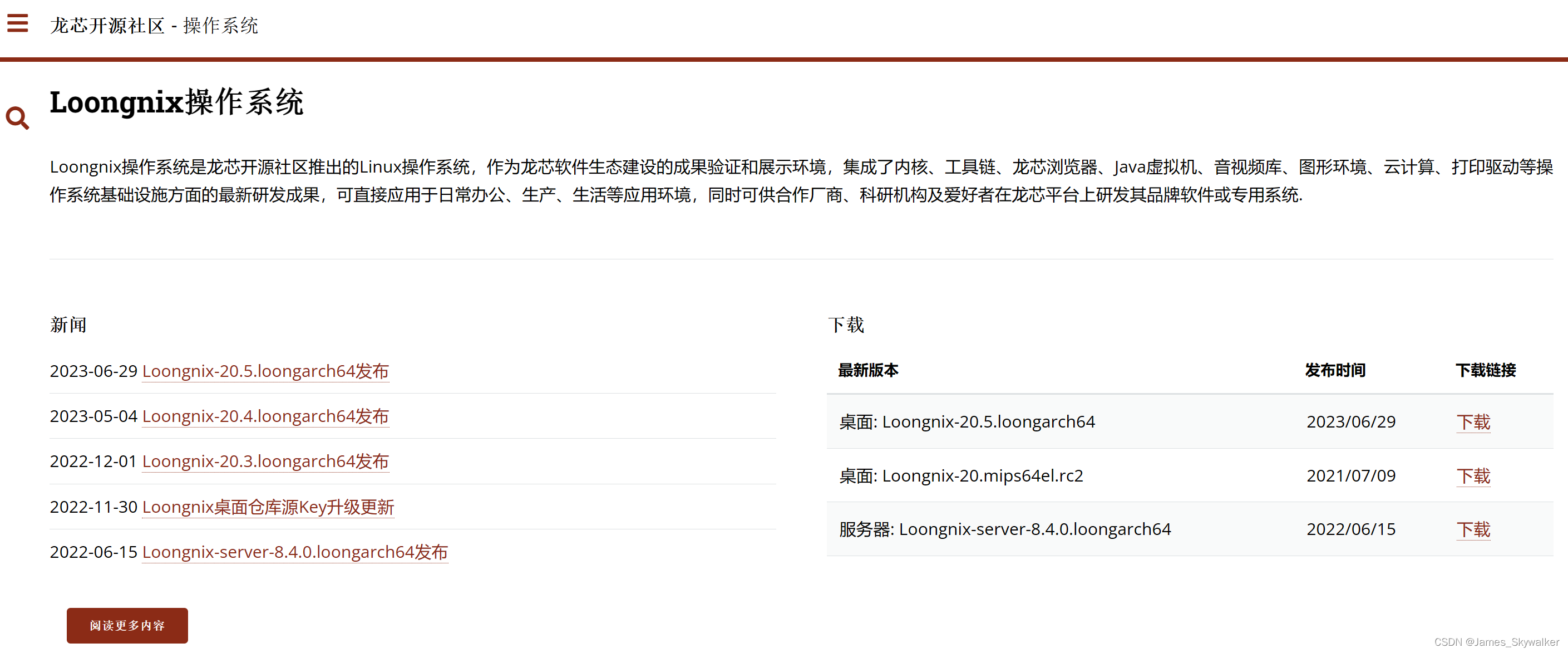This screenshot has width=1568, height=653.
Task: Select the 桌面: Loongnix-20.5.loongarch64 table row
Action: (967, 421)
